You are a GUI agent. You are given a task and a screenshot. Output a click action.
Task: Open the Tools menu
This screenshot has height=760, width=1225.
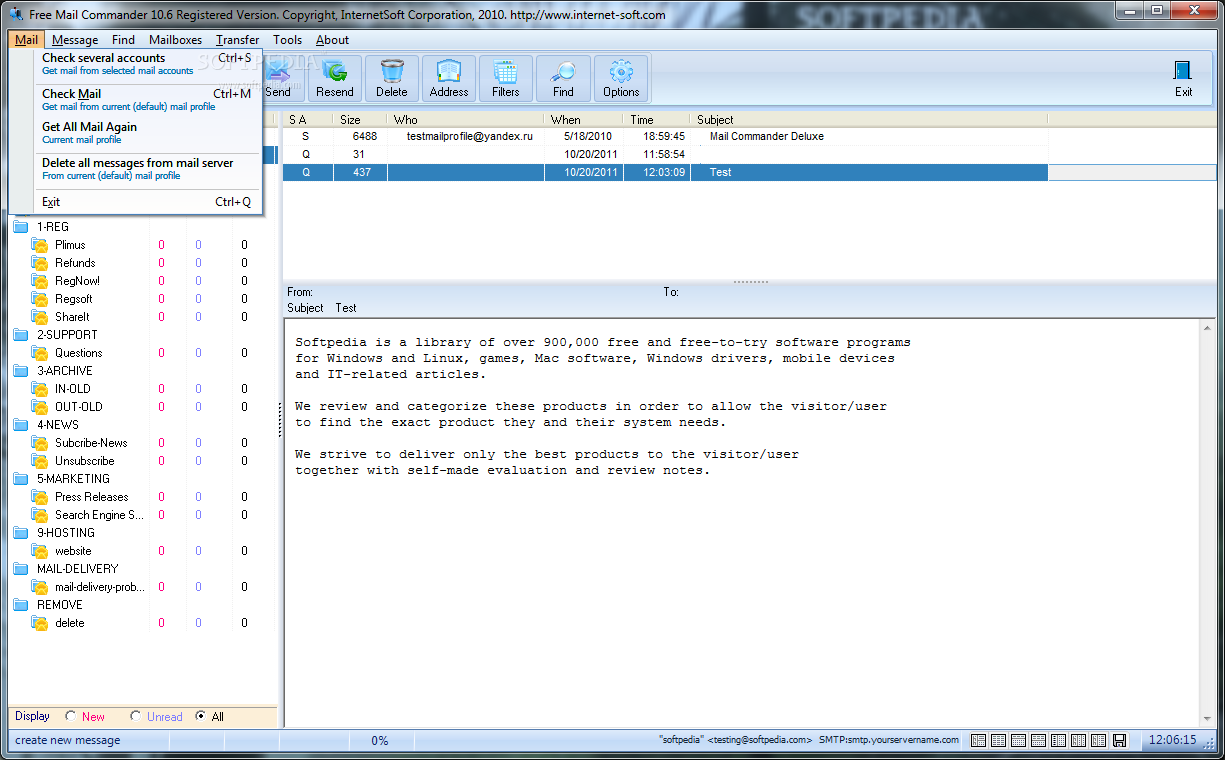(x=287, y=40)
